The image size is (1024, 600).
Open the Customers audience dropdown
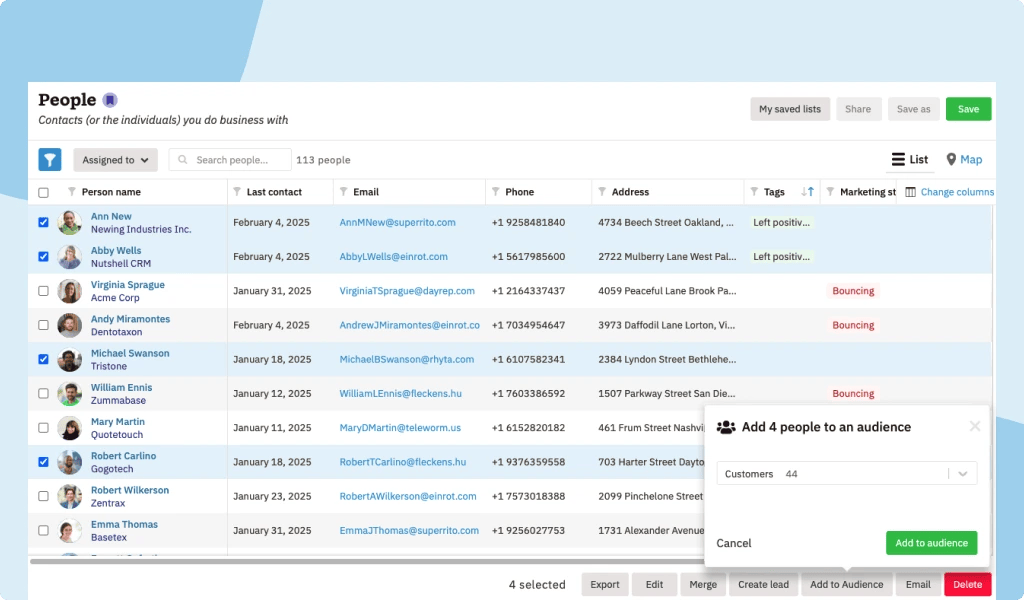(846, 473)
